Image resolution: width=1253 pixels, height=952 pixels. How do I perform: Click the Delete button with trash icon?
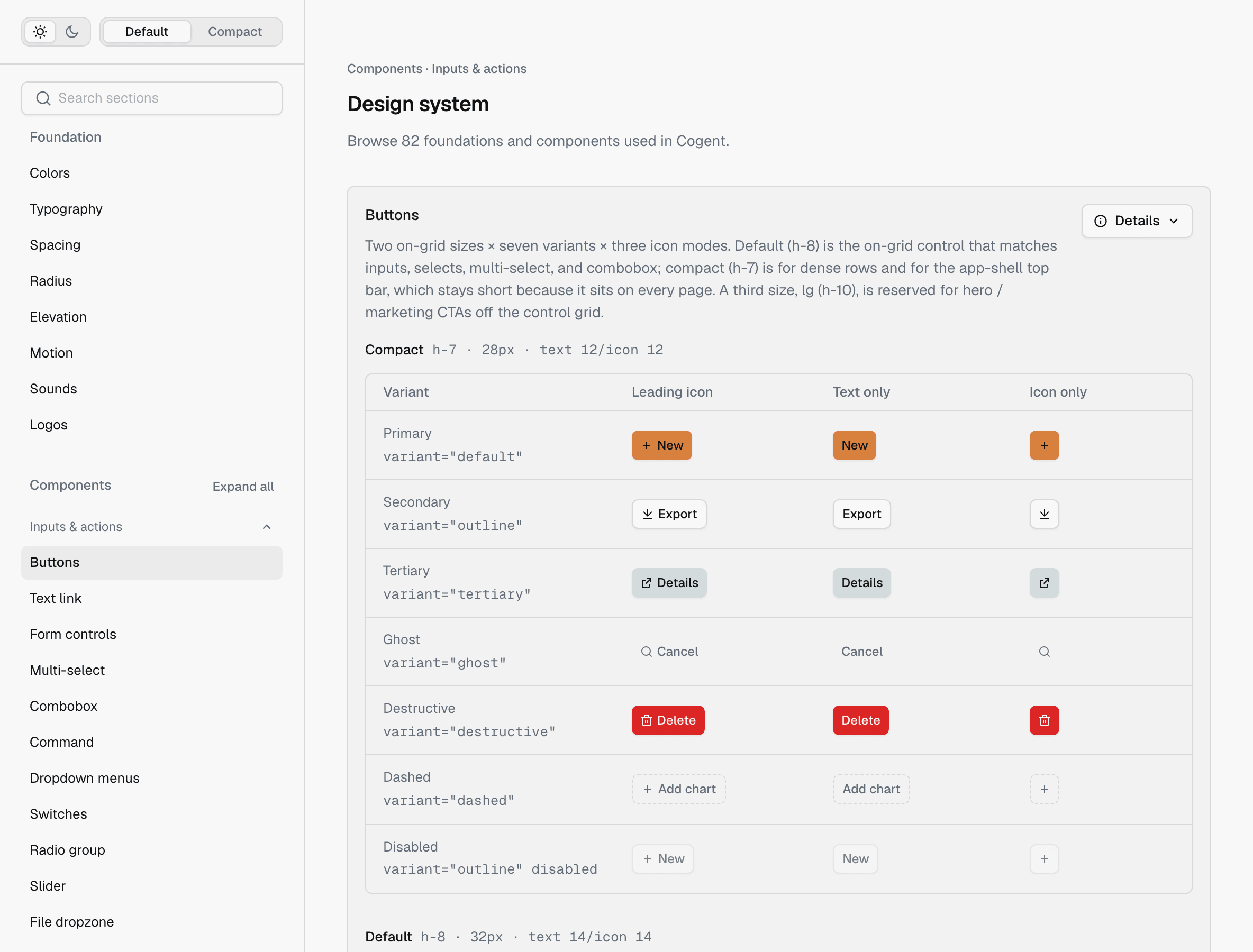coord(668,720)
